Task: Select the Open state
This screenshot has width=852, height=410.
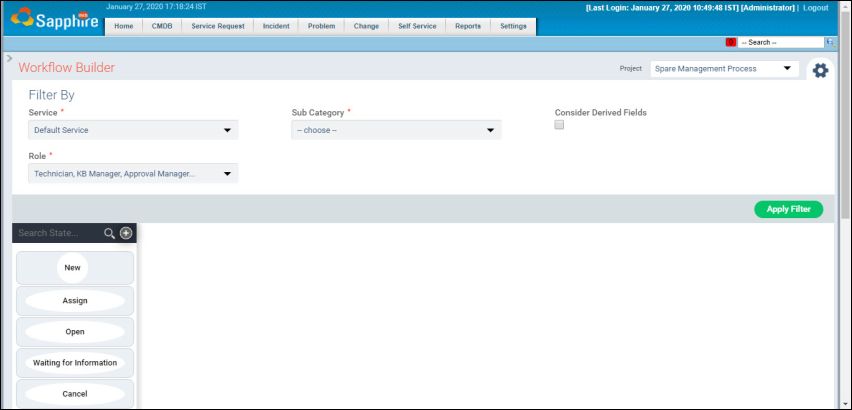Action: [75, 332]
